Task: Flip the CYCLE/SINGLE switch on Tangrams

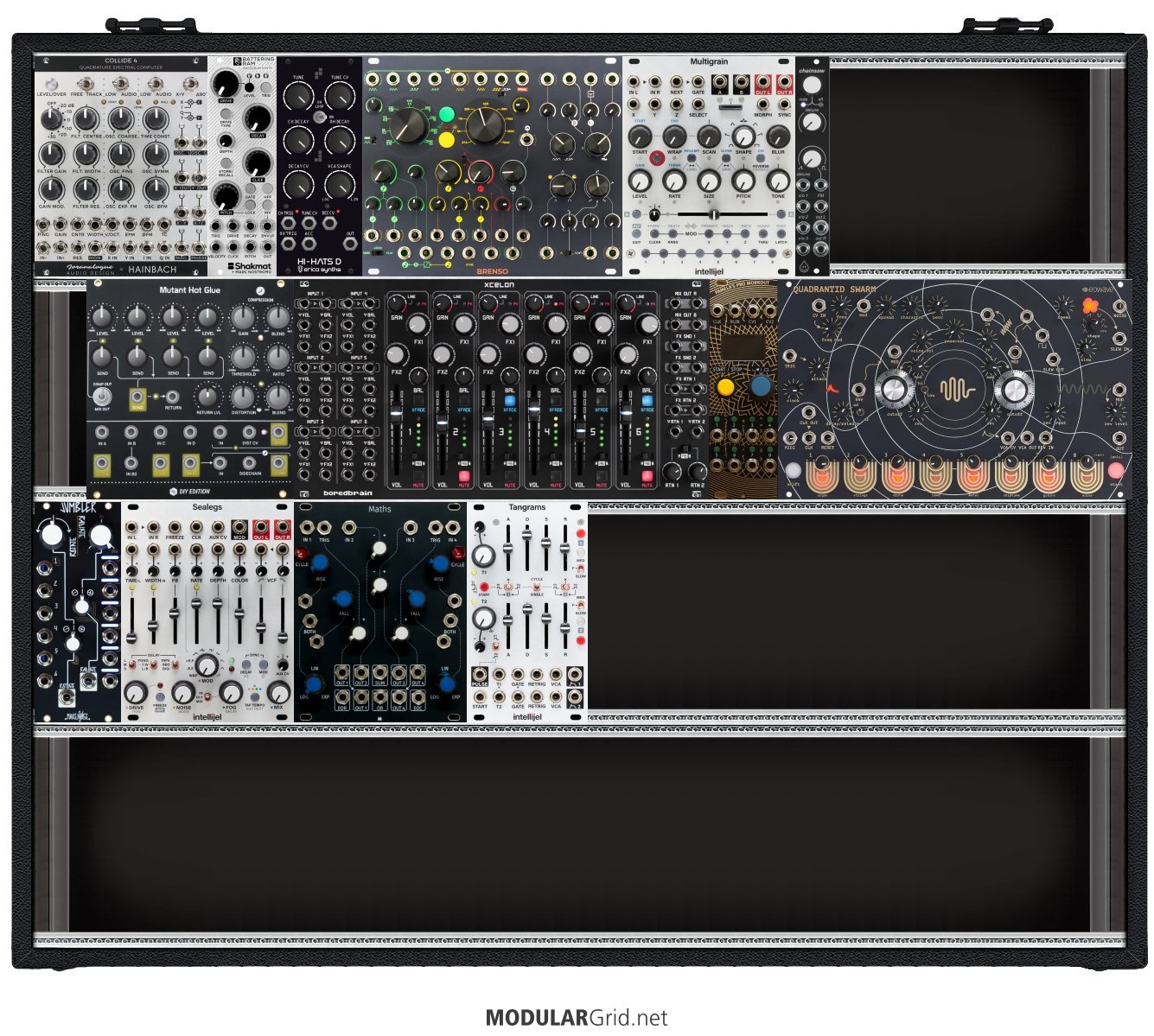Action: pos(536,587)
